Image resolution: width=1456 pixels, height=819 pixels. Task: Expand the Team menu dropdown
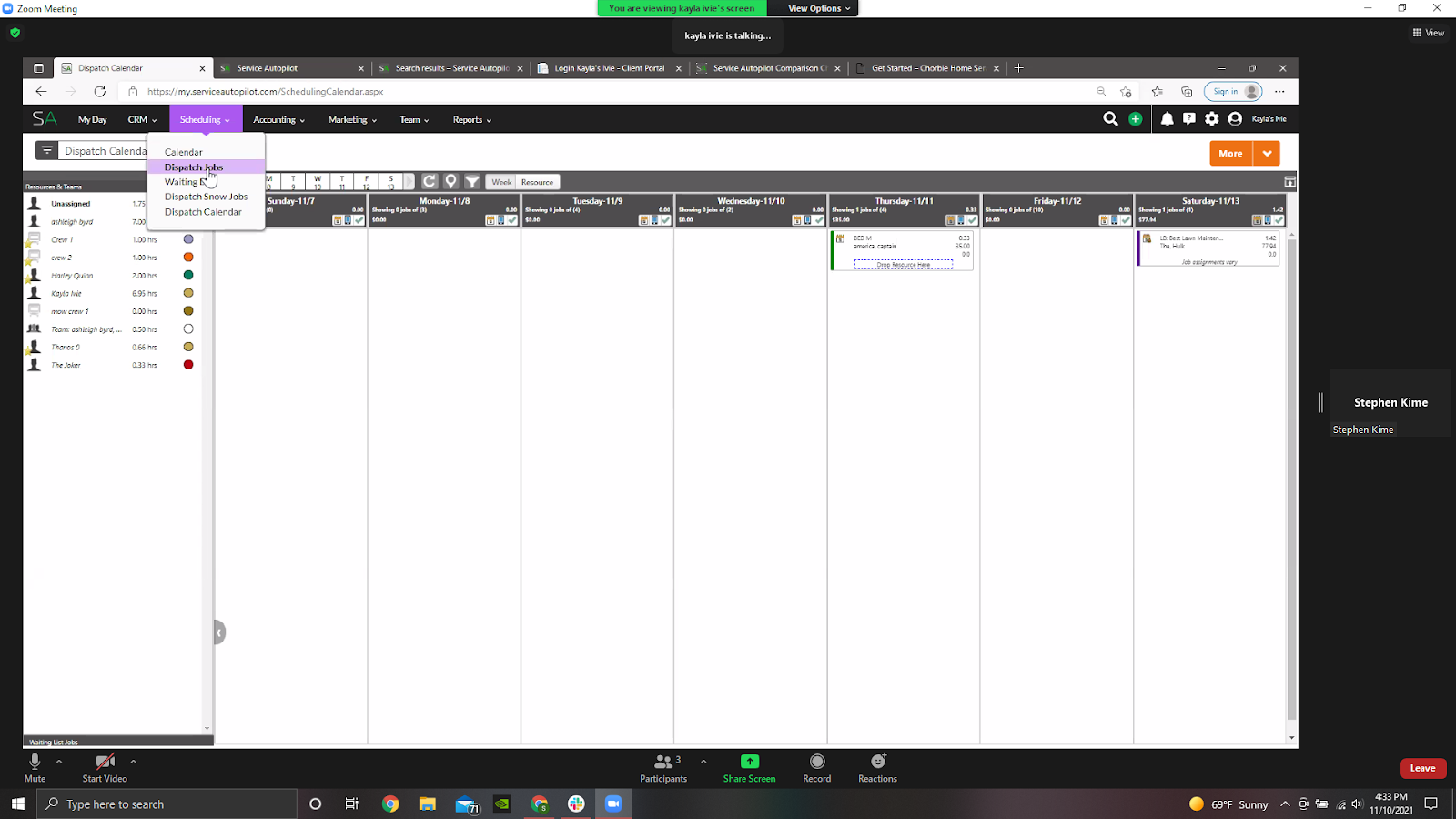[x=414, y=119]
